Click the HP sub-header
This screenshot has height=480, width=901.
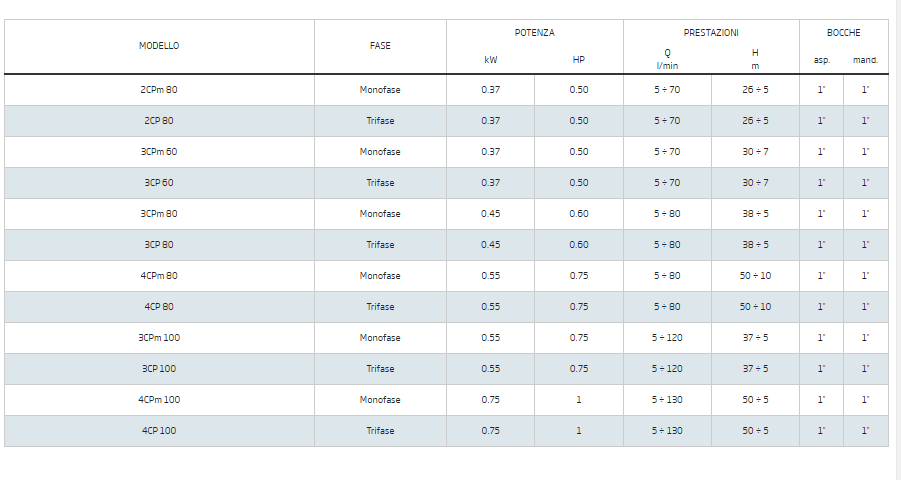point(579,60)
